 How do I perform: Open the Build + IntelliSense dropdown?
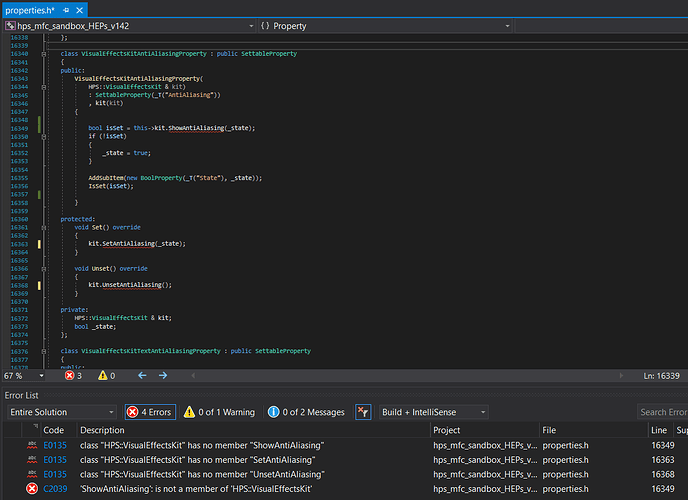pyautogui.click(x=434, y=412)
